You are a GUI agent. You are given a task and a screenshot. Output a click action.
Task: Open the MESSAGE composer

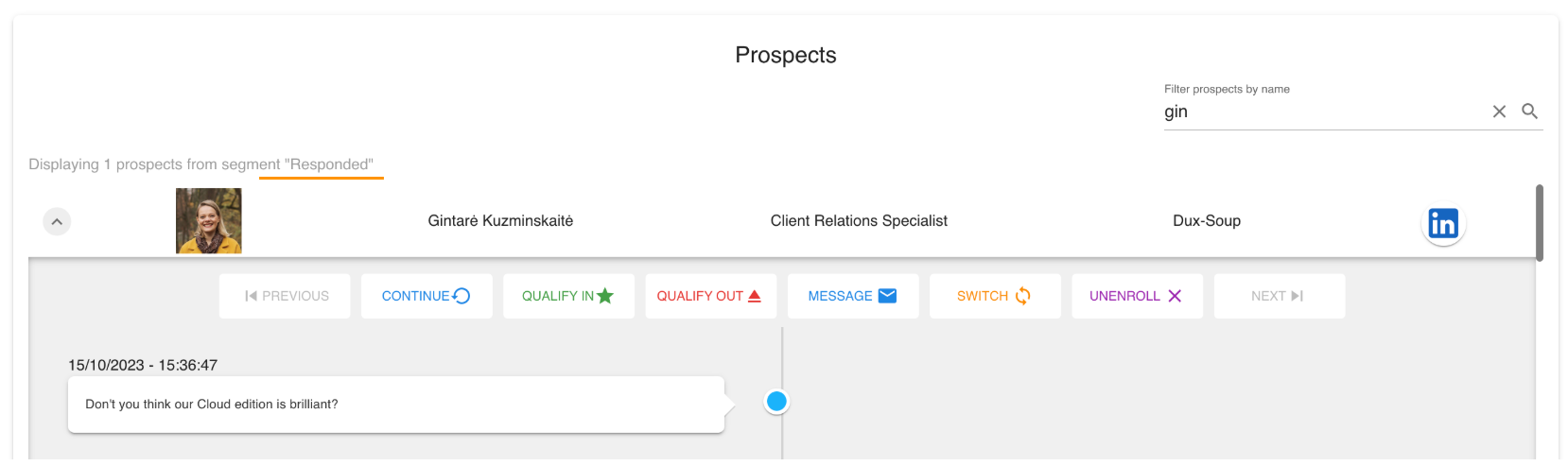(853, 296)
